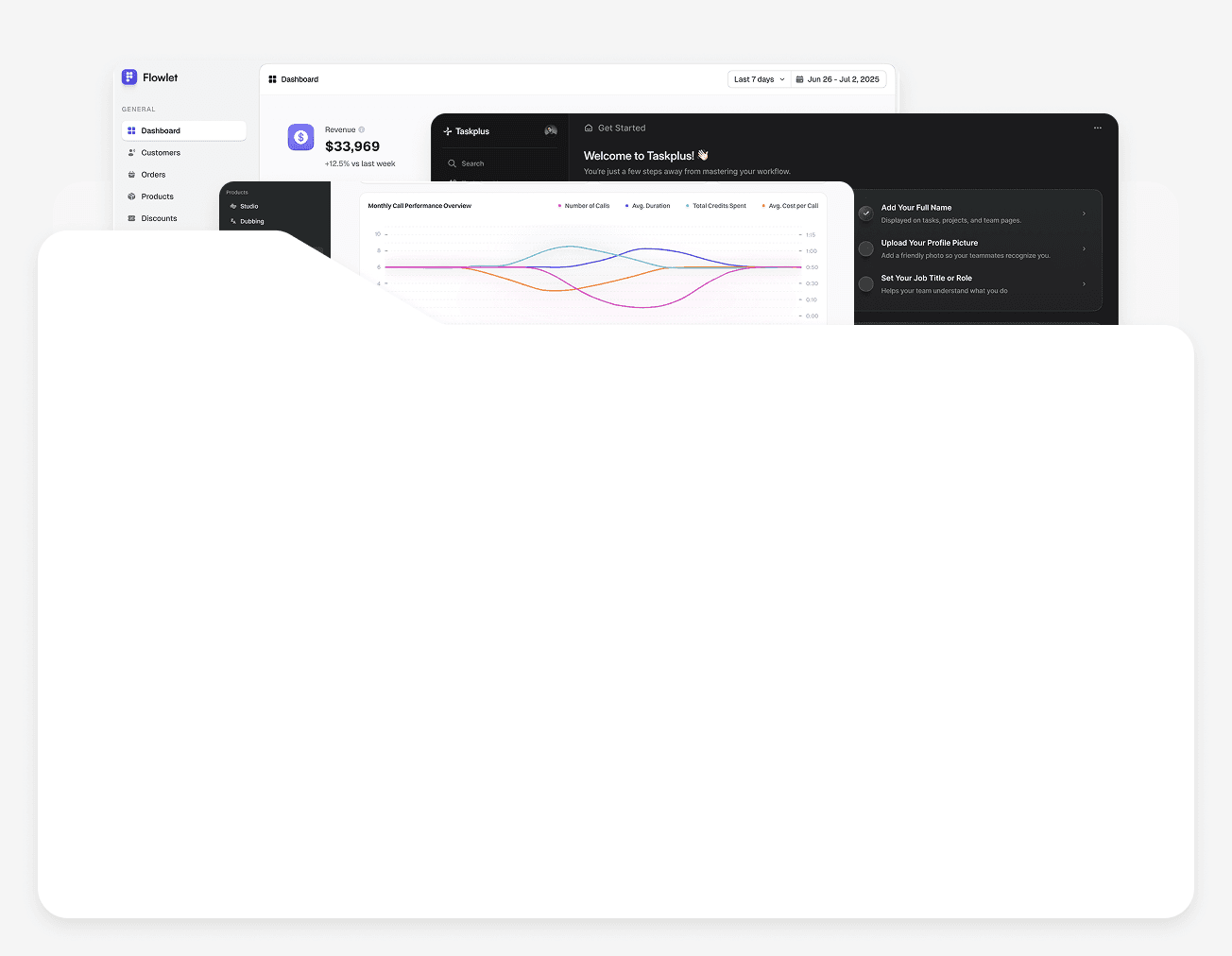Toggle the Avg. Duration legend series

pyautogui.click(x=648, y=206)
